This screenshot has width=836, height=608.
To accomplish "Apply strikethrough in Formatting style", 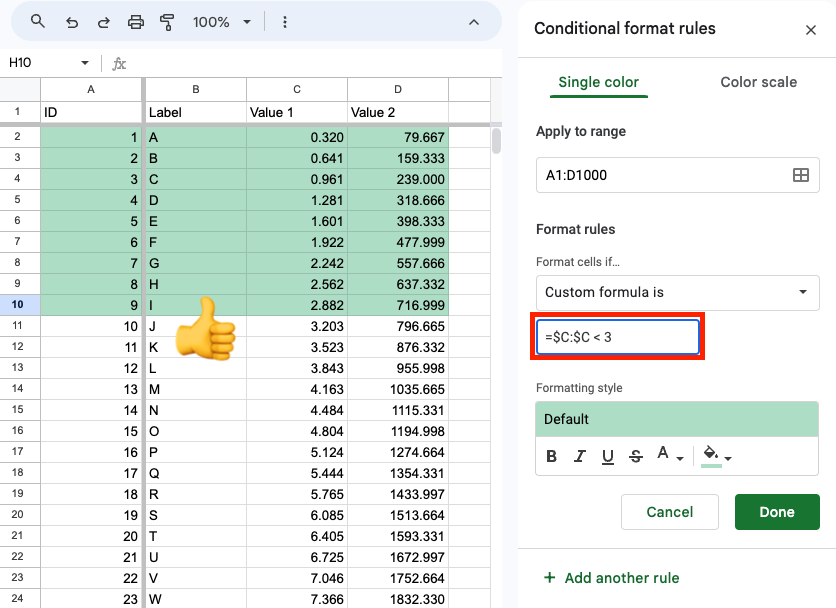I will click(636, 456).
